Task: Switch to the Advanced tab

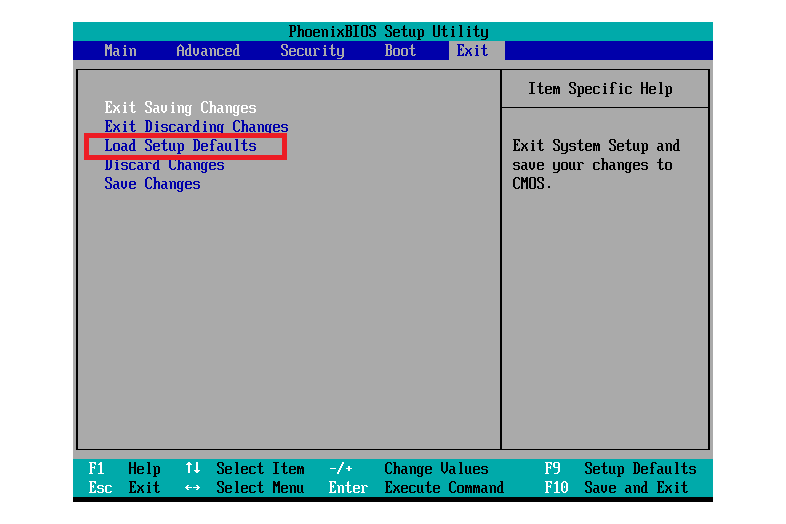Action: pos(208,51)
